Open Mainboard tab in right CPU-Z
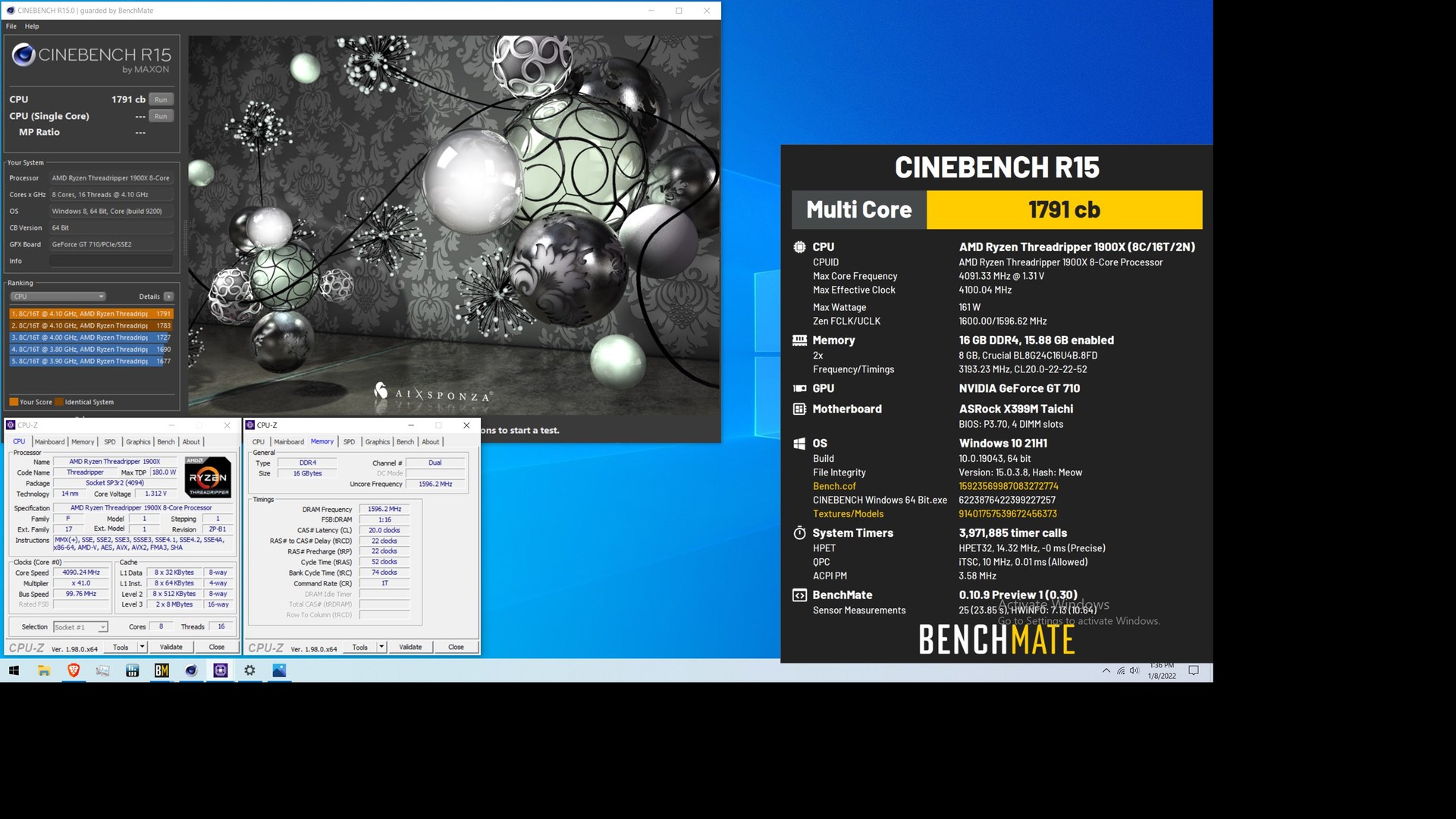This screenshot has height=819, width=1456. coord(289,442)
